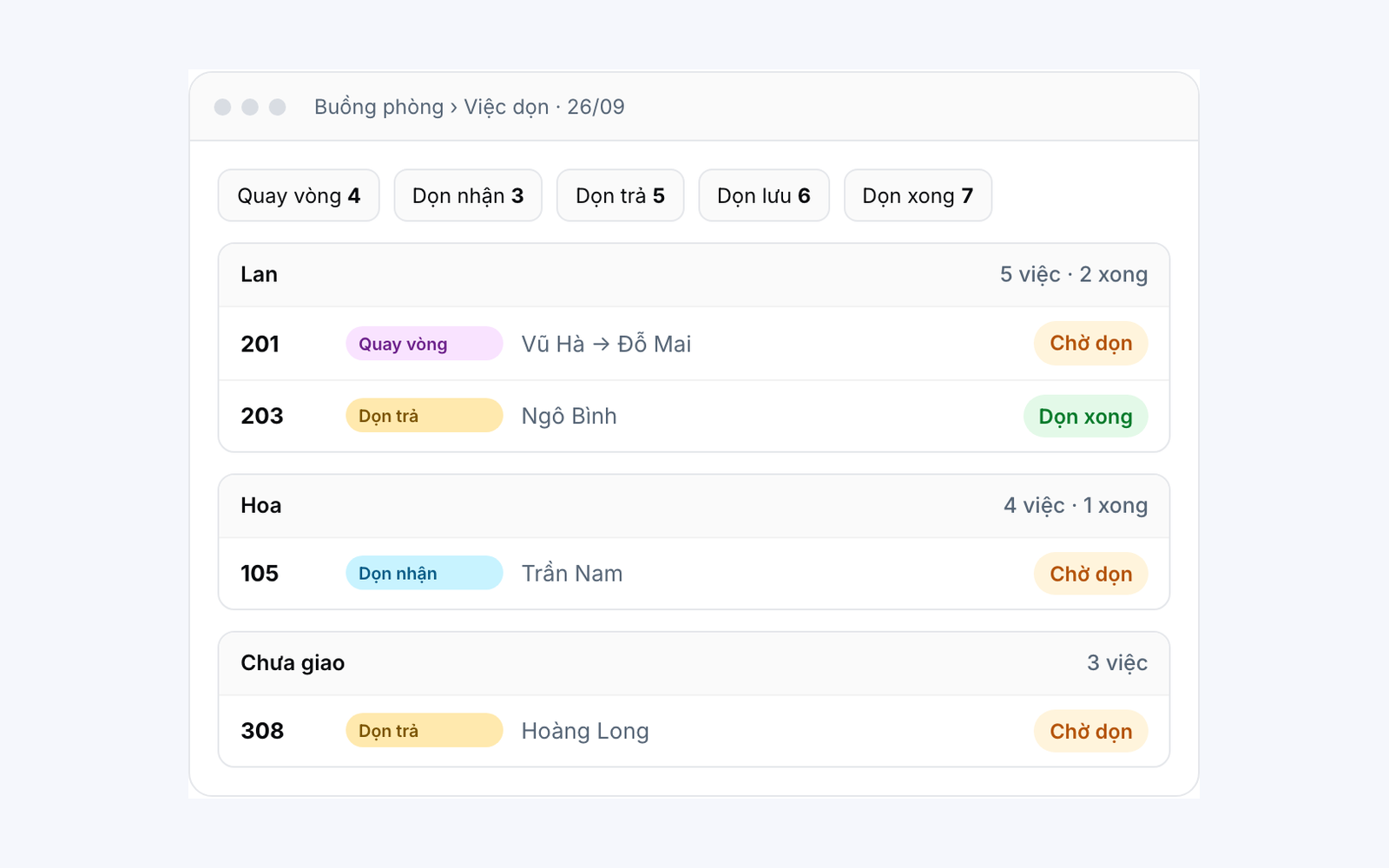The width and height of the screenshot is (1389, 868).
Task: Select the Dọn trả 5 filter chip
Action: (621, 195)
